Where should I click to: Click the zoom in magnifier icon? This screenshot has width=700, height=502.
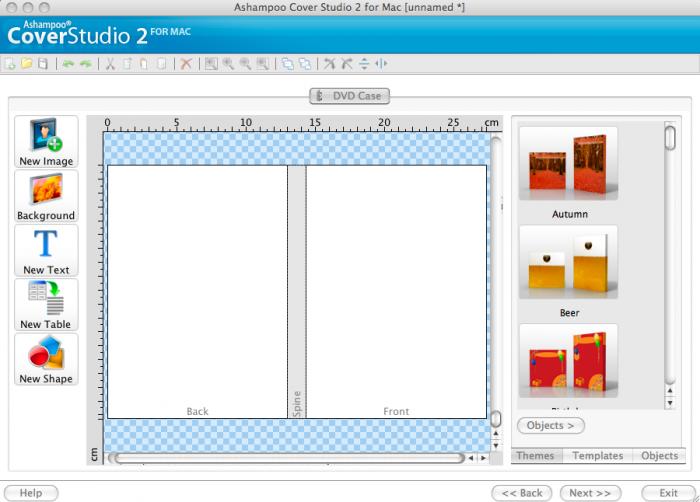[x=228, y=64]
